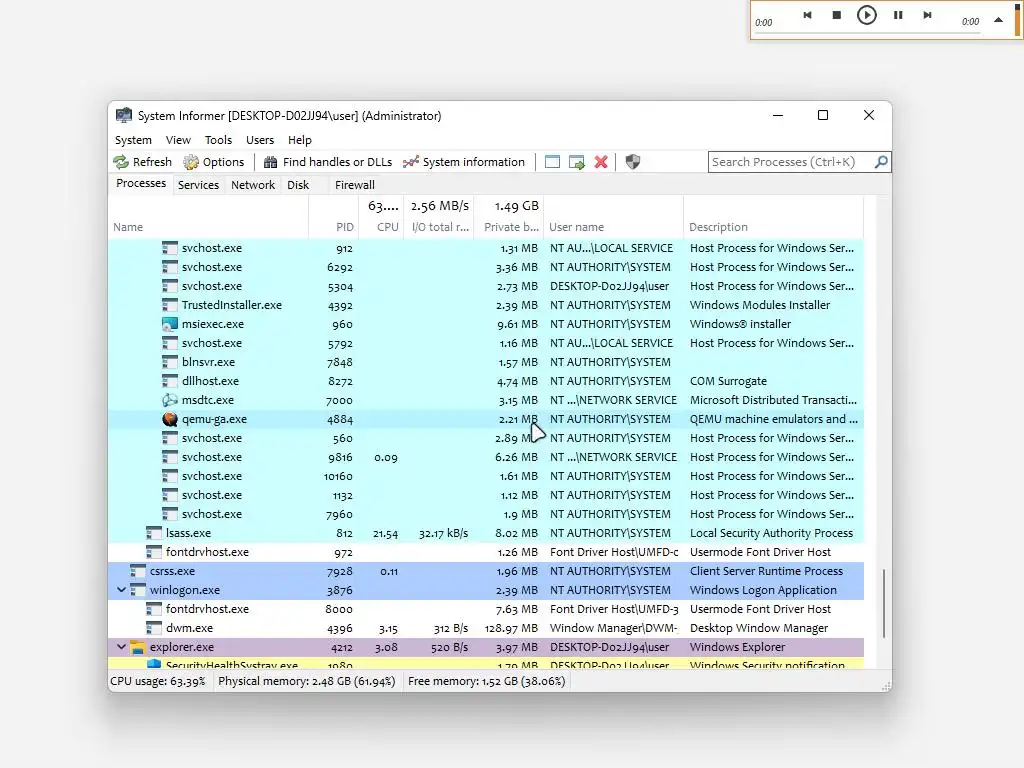Sort by the Name column header
The width and height of the screenshot is (1024, 768).
[x=208, y=227]
